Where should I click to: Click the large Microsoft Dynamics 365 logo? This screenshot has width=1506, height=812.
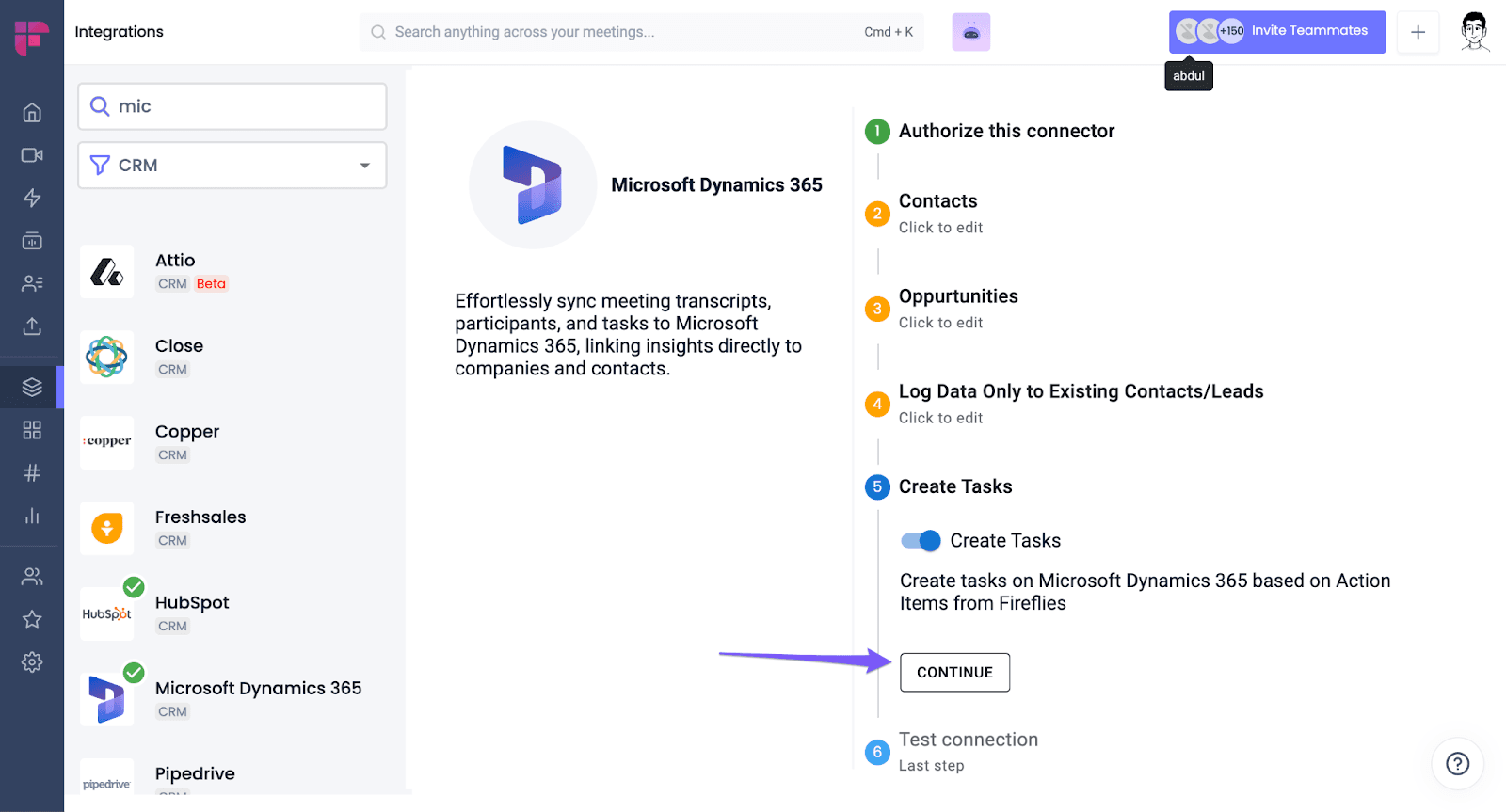(x=533, y=185)
